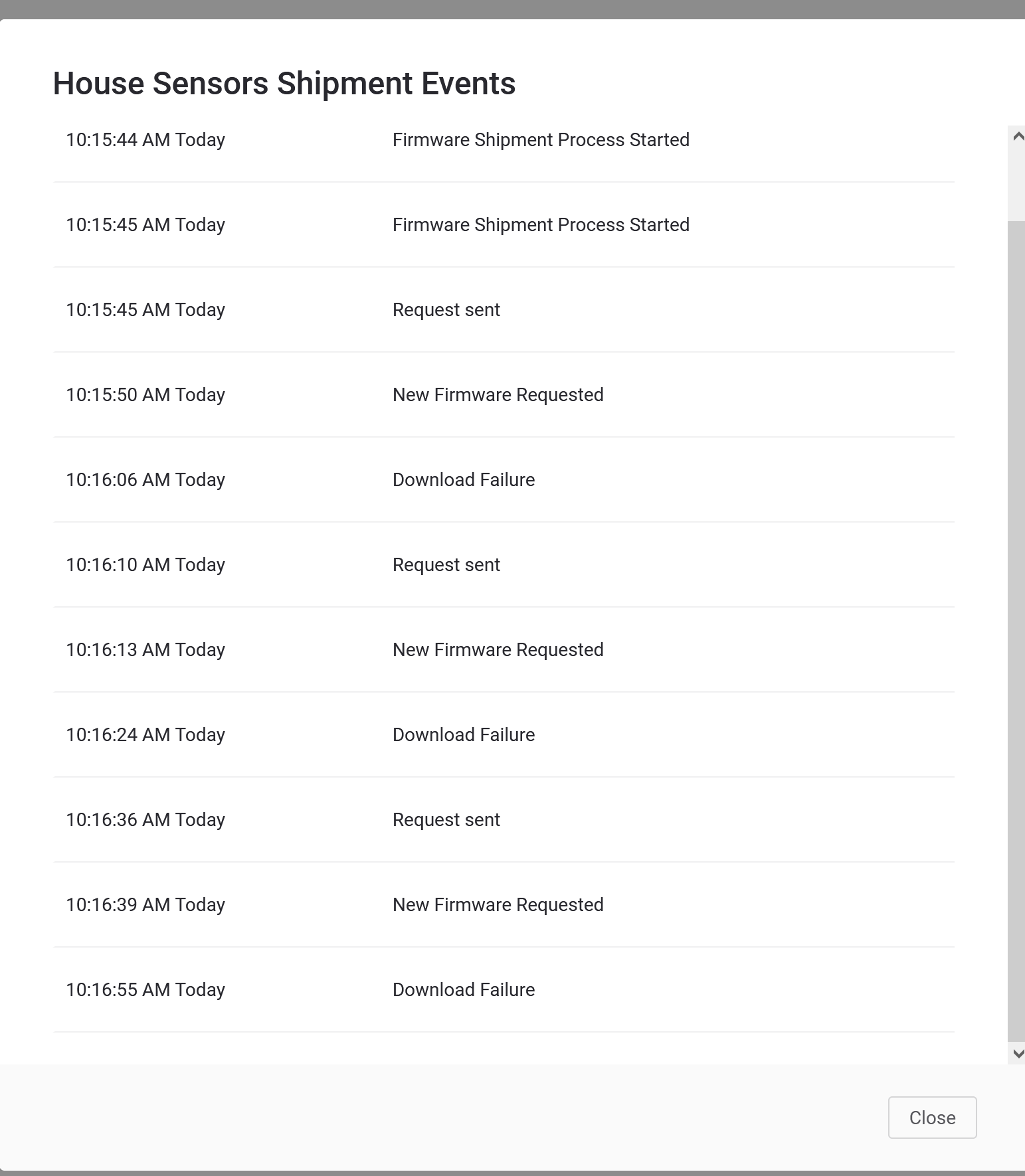Click New Firmware Requested text at 10:15:50
This screenshot has width=1025, height=1176.
[498, 395]
